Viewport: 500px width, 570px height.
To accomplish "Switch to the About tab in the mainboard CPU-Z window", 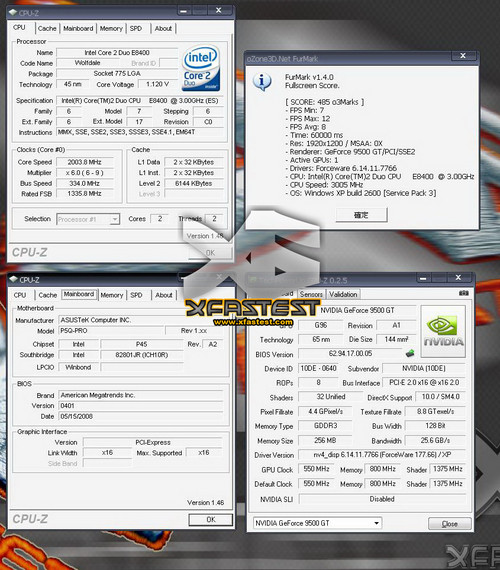I will tap(164, 295).
